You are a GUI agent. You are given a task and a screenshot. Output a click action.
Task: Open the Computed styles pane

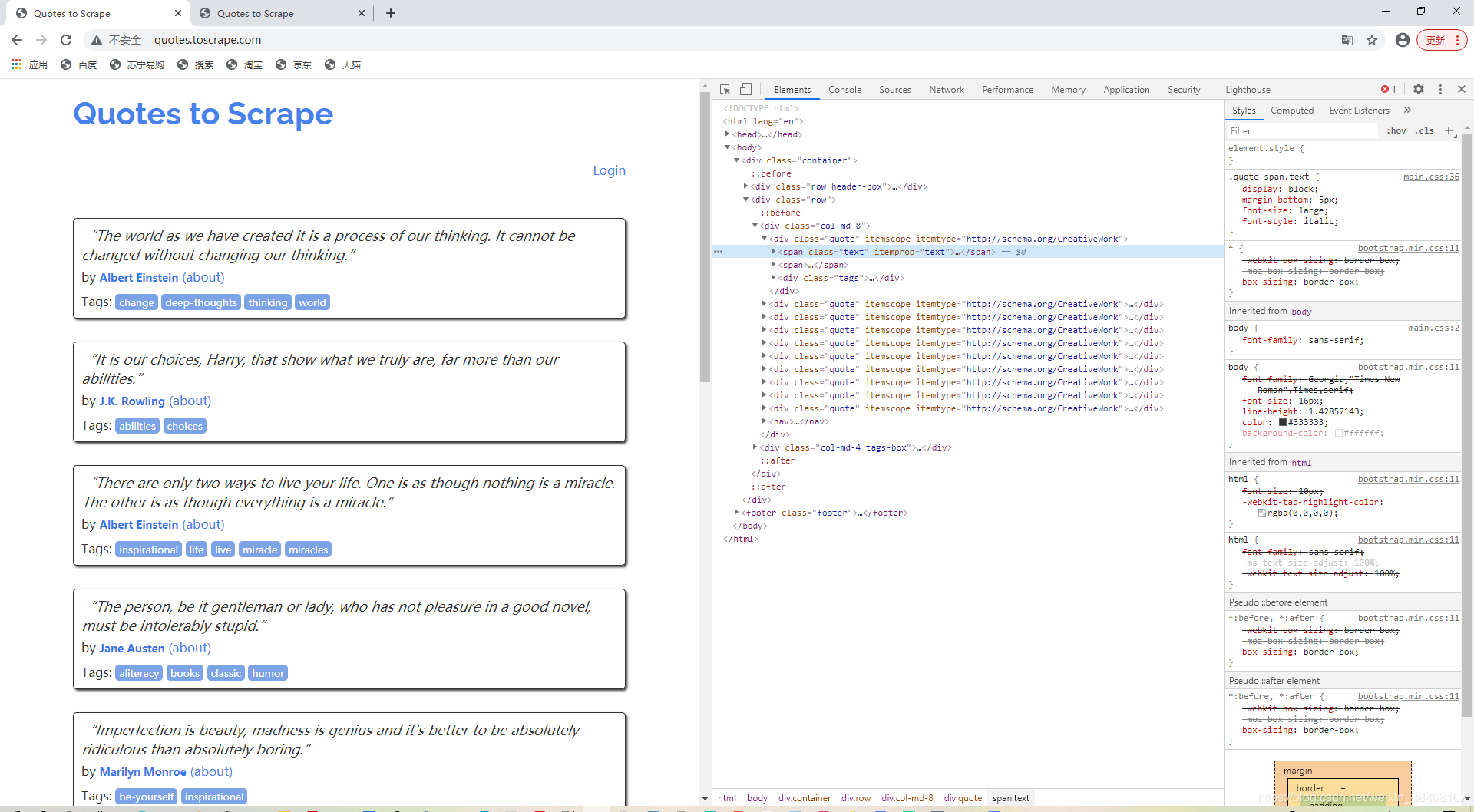1292,111
